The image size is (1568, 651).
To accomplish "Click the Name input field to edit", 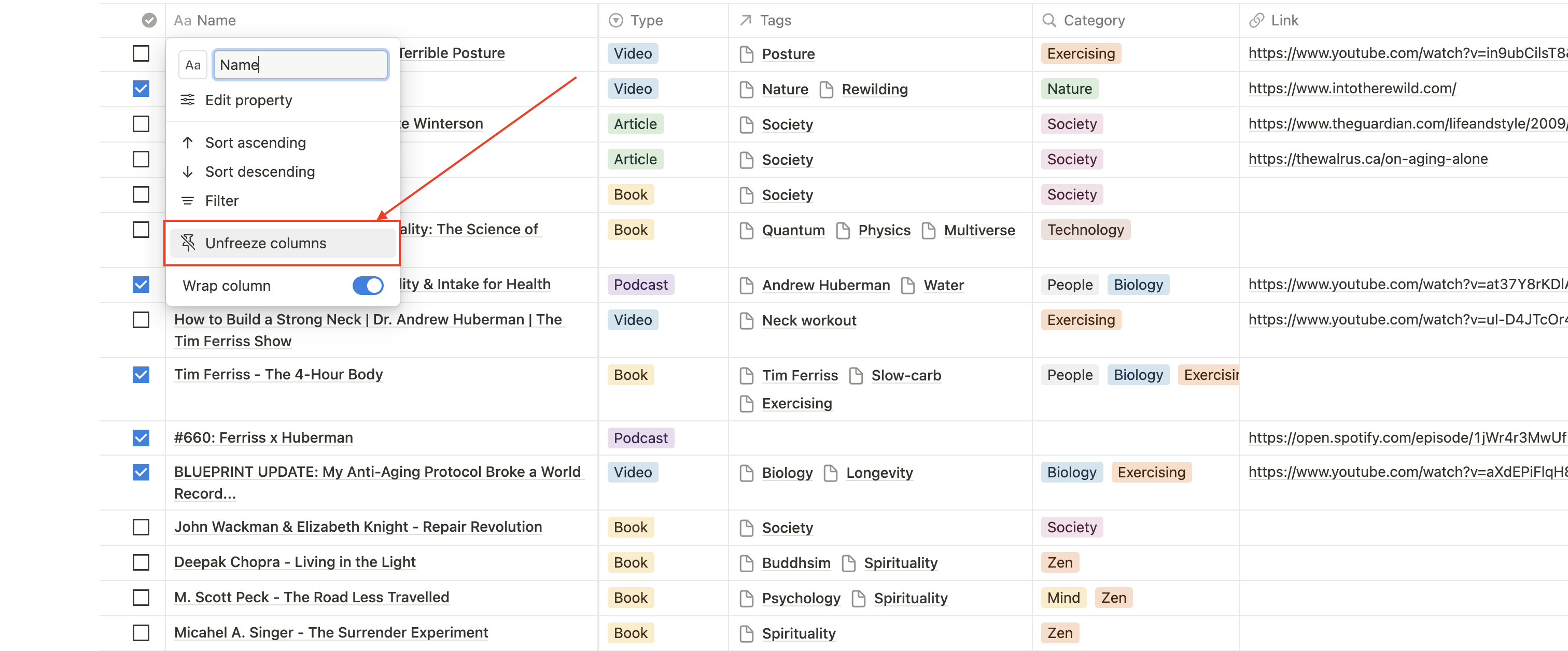I will (300, 64).
